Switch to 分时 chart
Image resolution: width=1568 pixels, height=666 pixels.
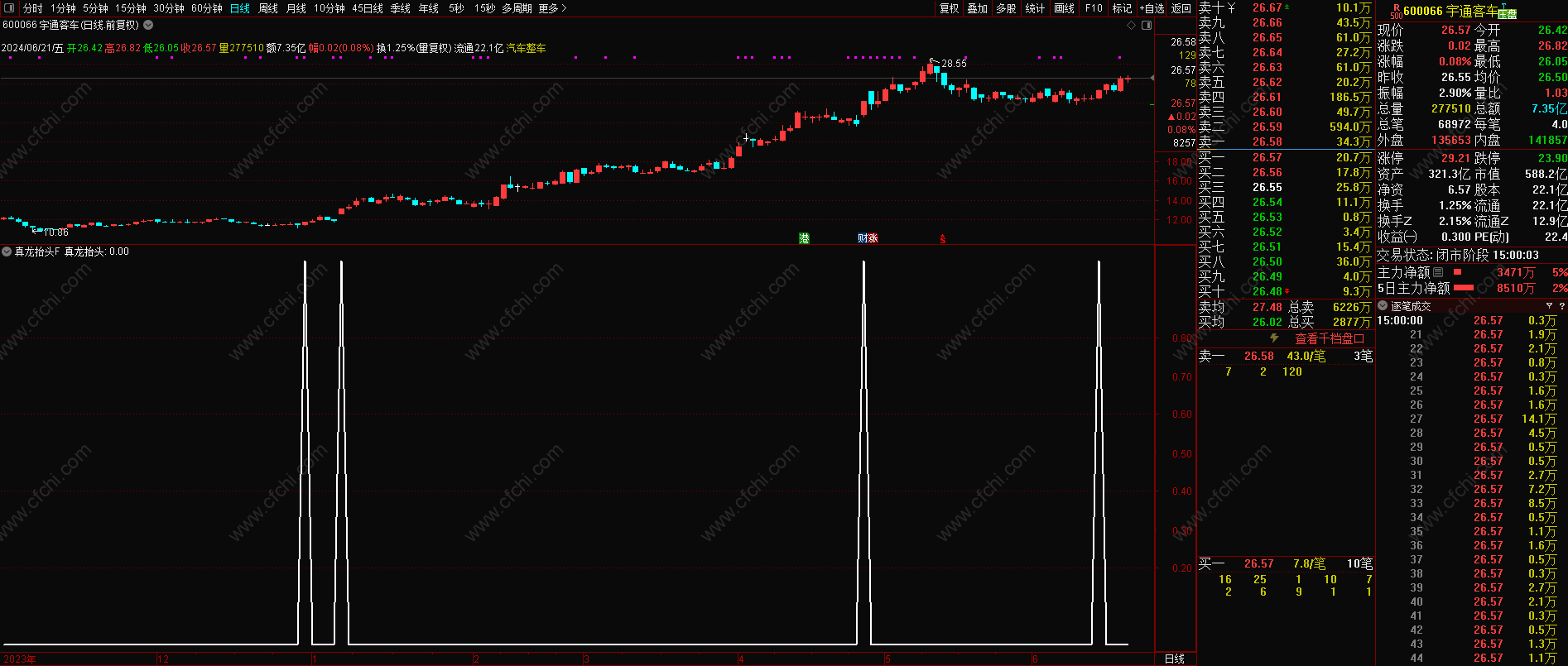pos(32,8)
